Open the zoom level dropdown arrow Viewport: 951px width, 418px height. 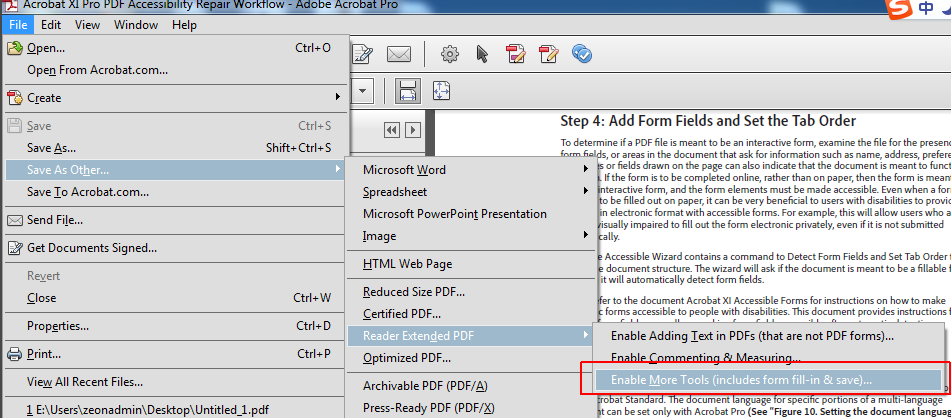362,92
